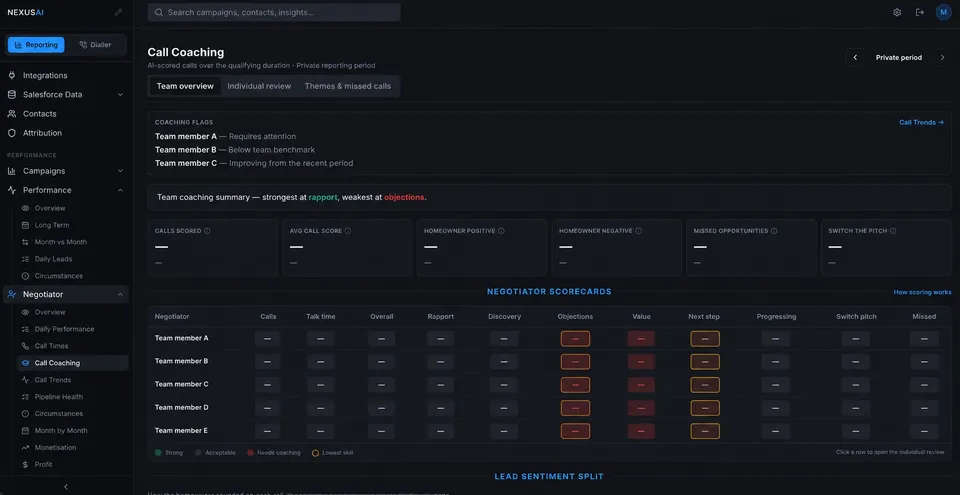Click Team member D Next step cell

(x=705, y=408)
